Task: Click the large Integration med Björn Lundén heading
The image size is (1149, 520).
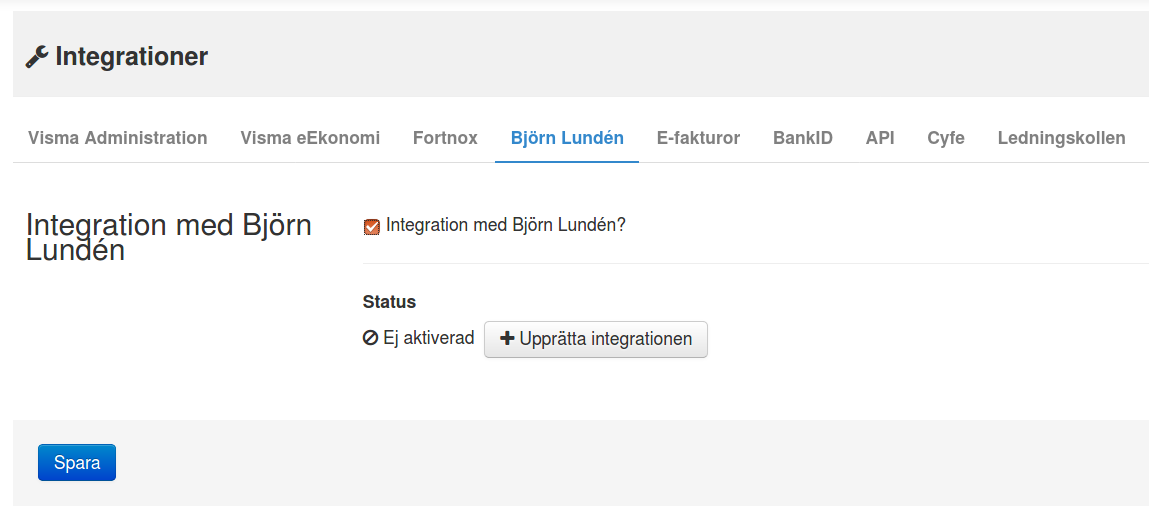Action: coord(169,237)
